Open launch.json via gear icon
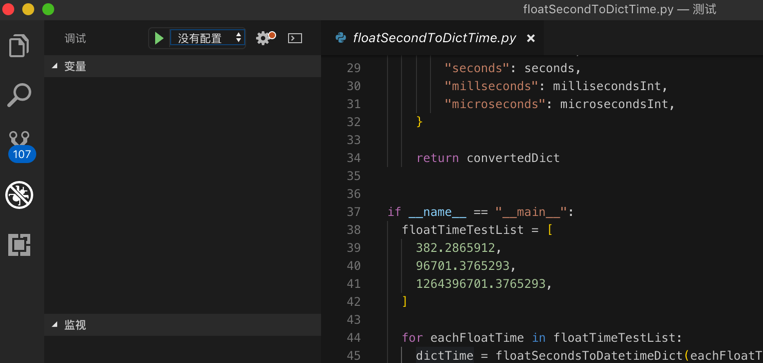Image resolution: width=763 pixels, height=363 pixels. coord(265,38)
